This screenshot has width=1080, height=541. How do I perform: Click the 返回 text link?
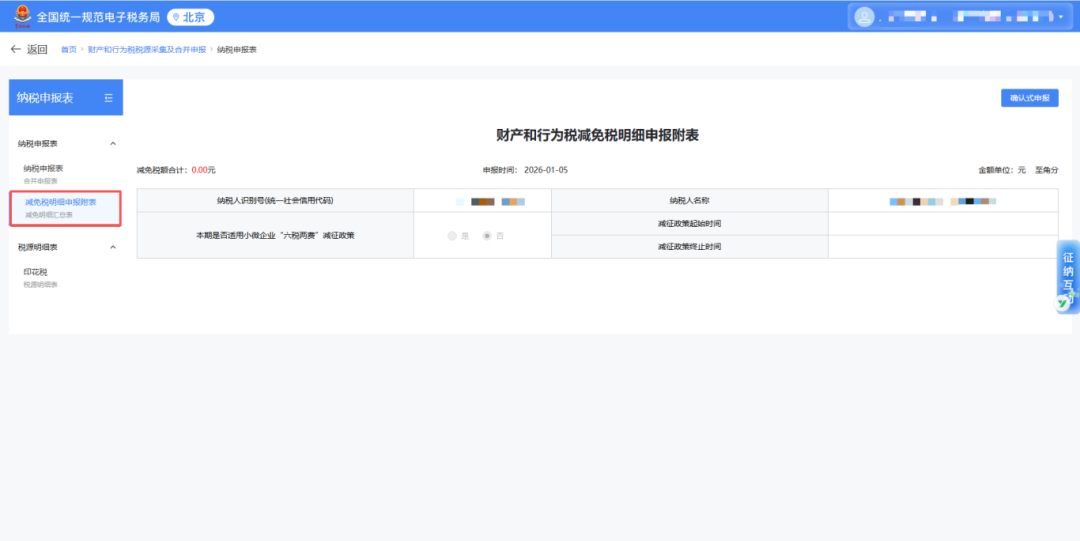point(37,49)
